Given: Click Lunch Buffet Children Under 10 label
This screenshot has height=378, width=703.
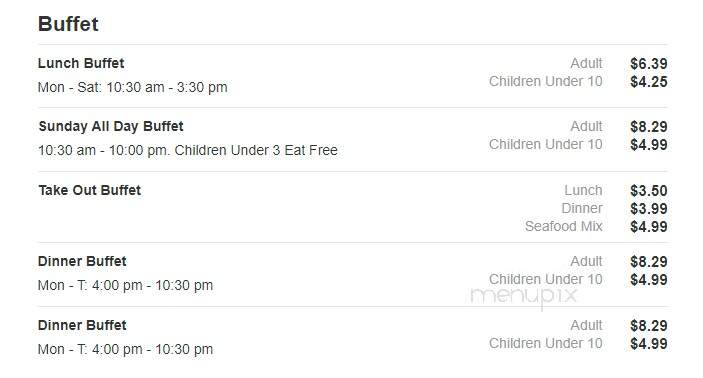Looking at the screenshot, I should tap(546, 81).
